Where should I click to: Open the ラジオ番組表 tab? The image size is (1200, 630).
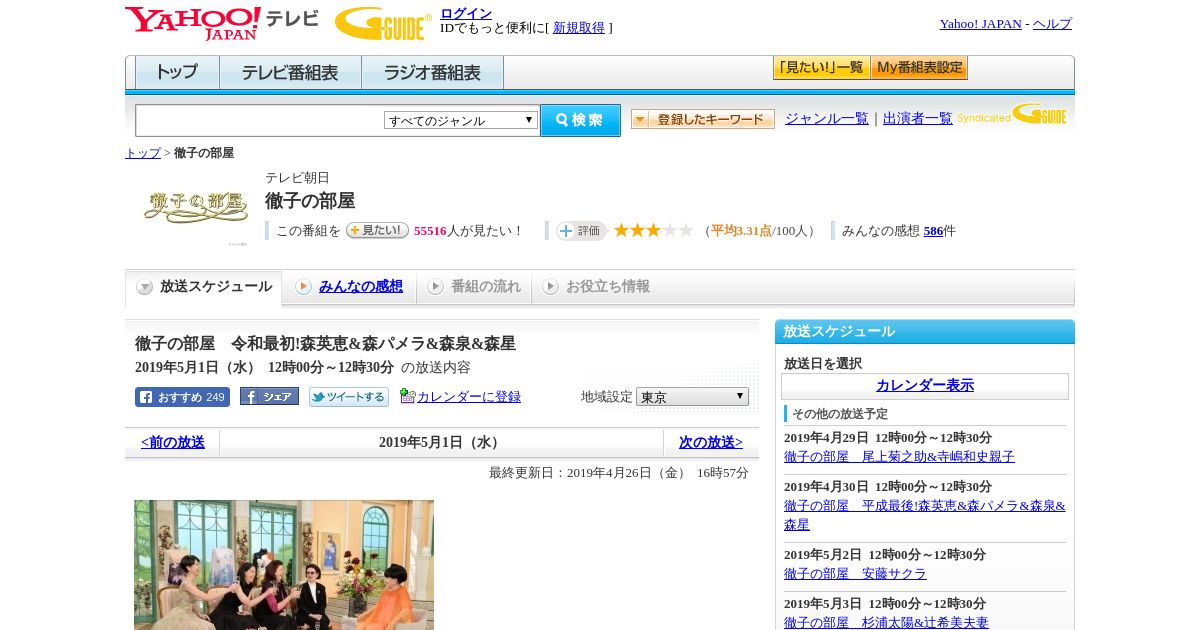432,72
